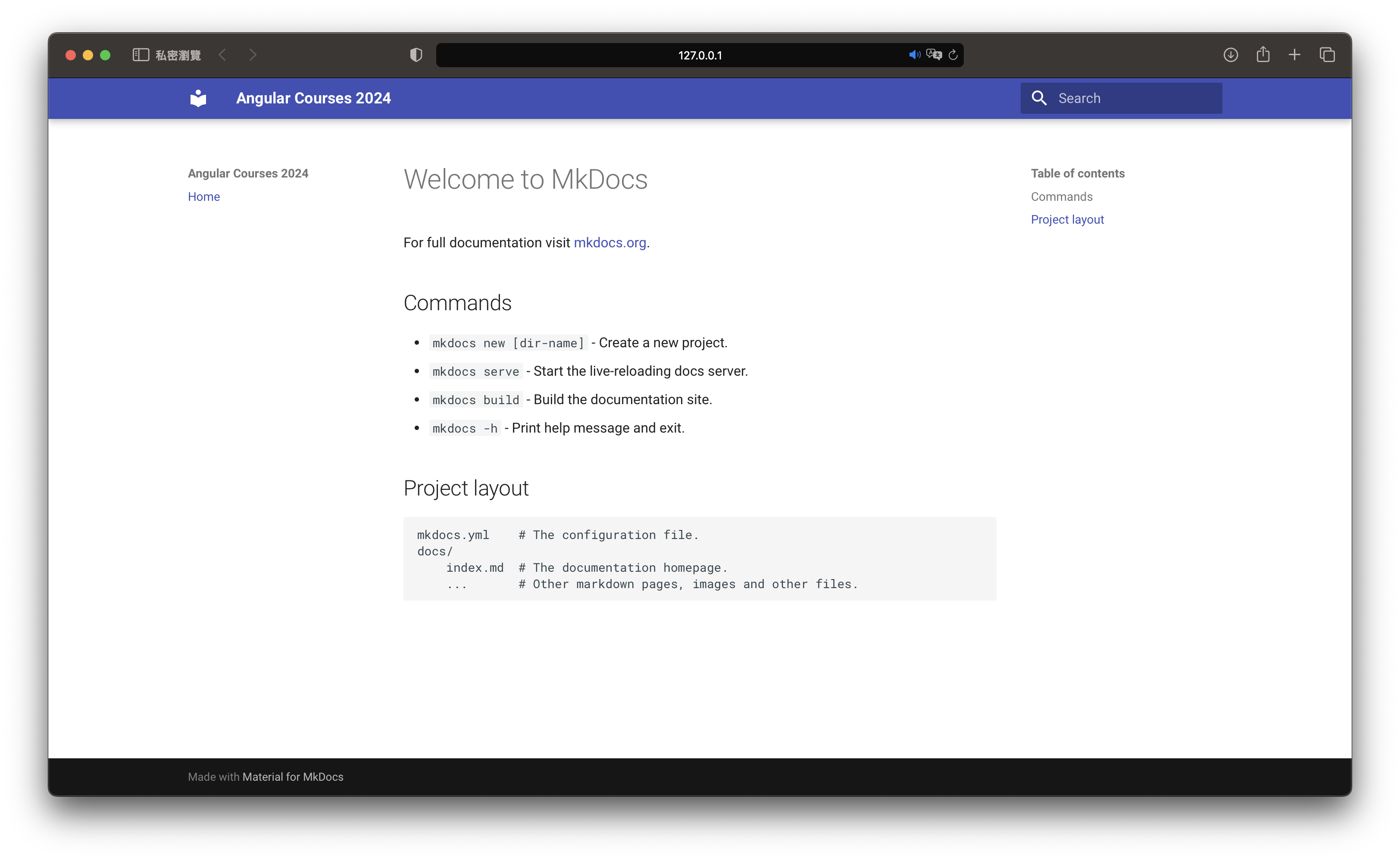Open the mkdocs.org link

click(610, 243)
